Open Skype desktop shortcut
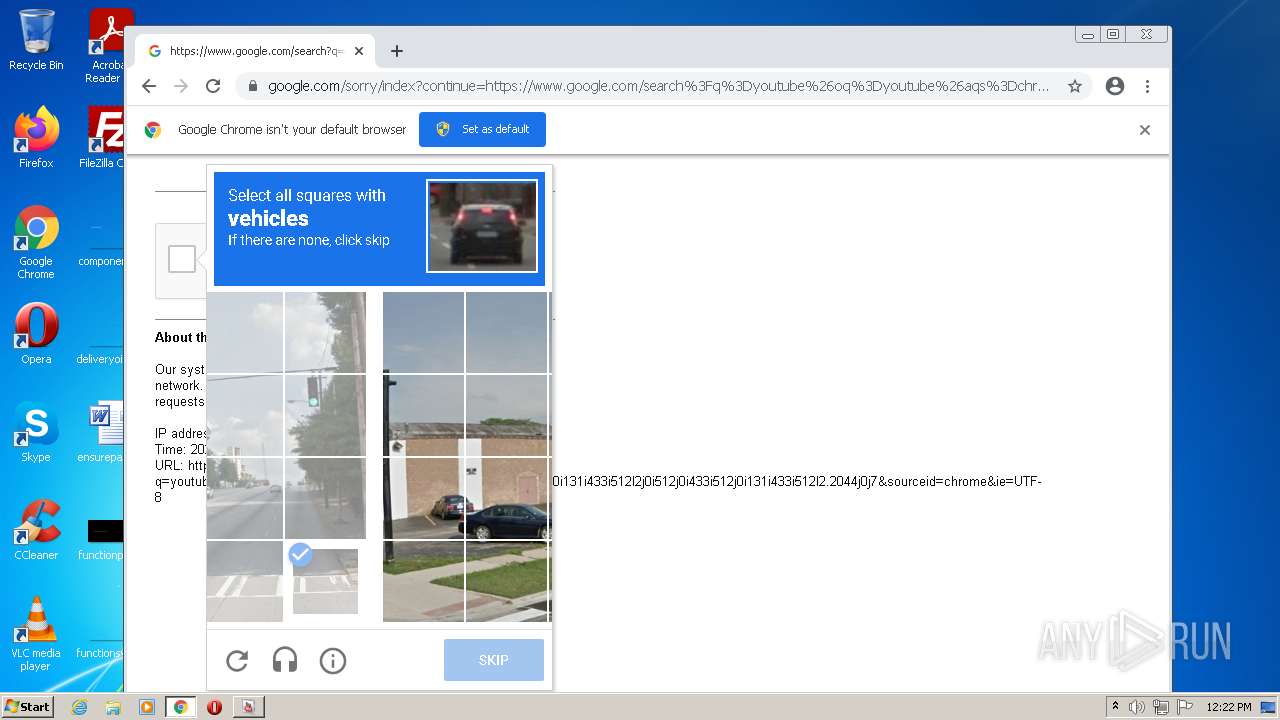This screenshot has height=720, width=1280. [x=36, y=431]
